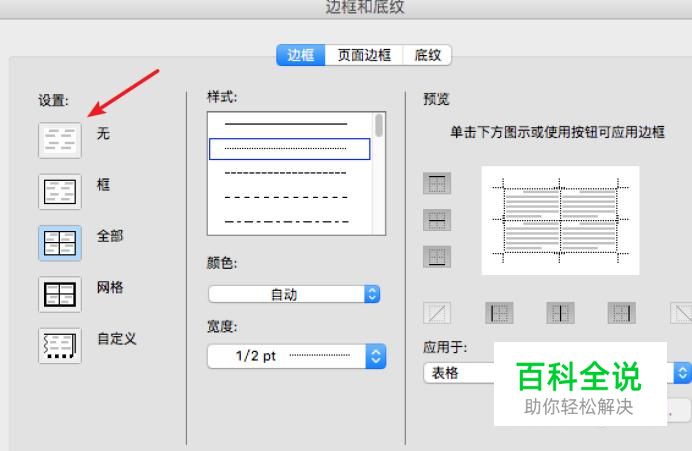Choose the solid line style

click(x=286, y=124)
